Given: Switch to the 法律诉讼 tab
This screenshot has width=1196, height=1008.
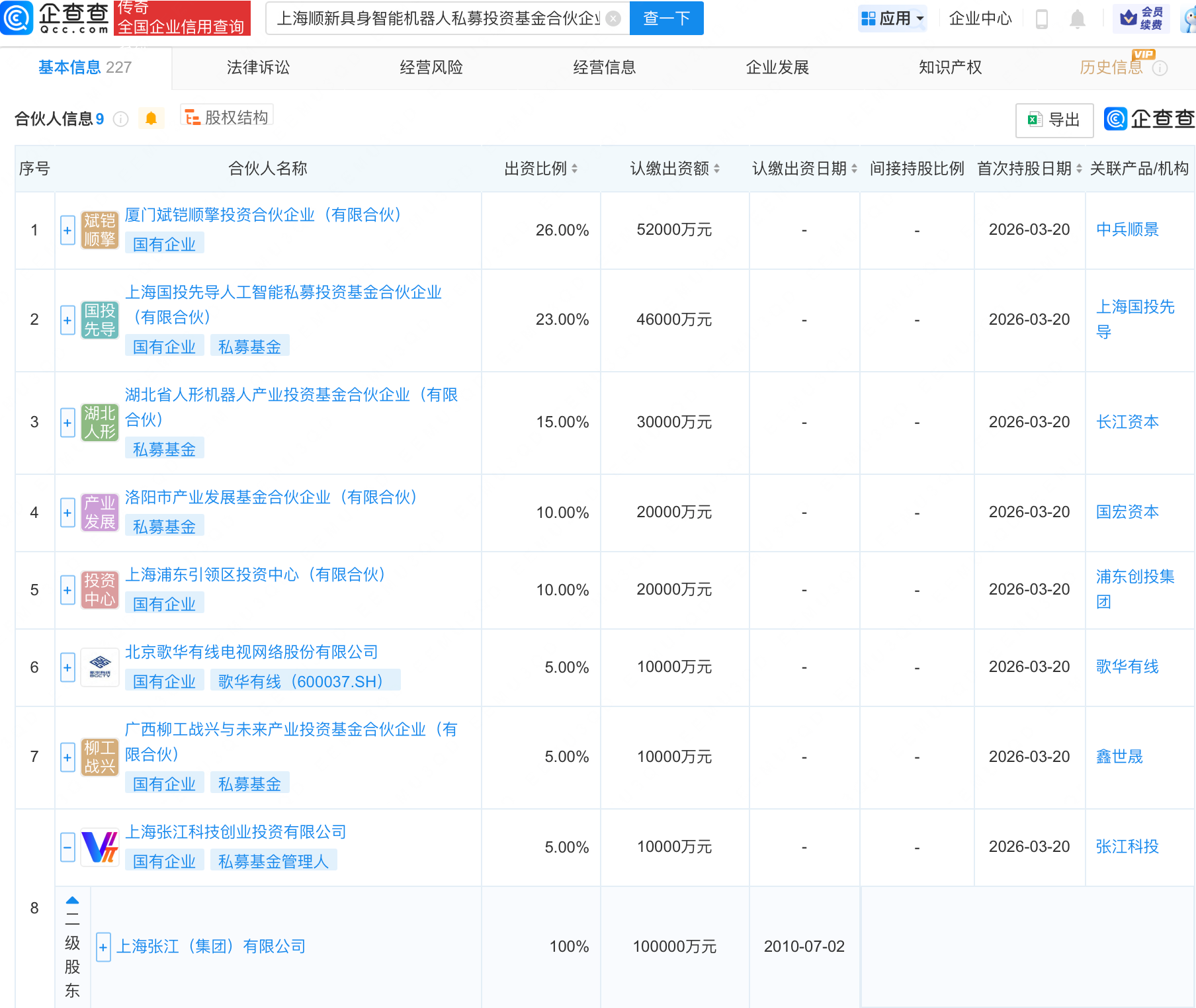Looking at the screenshot, I should pos(258,67).
